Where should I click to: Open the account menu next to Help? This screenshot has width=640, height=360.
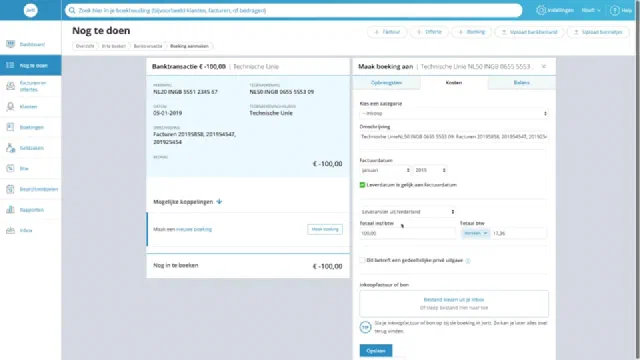tap(591, 10)
